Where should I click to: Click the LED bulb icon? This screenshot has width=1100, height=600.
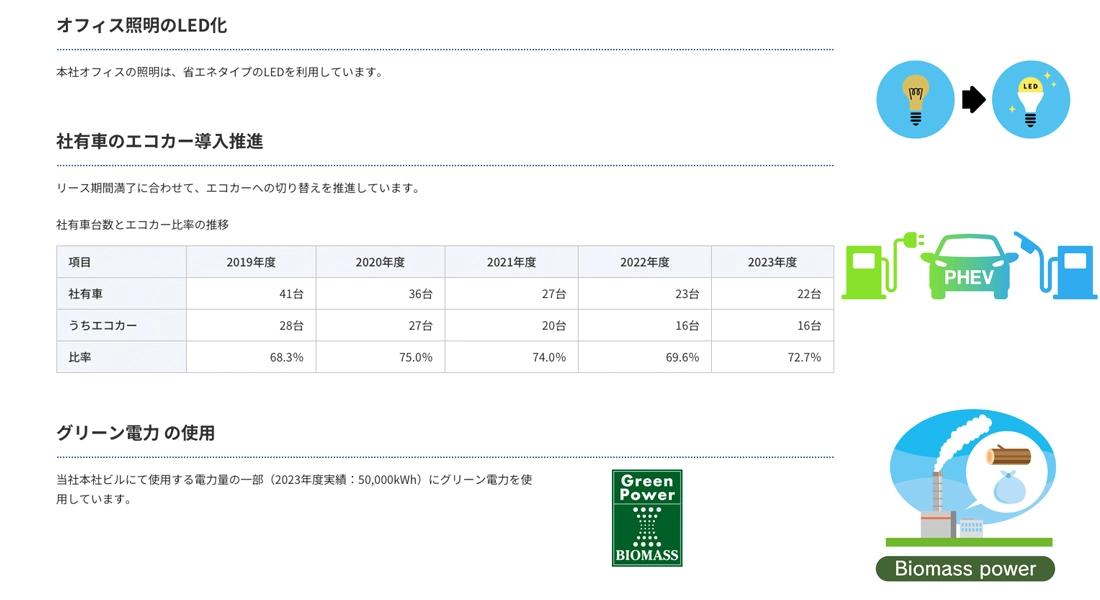1031,100
